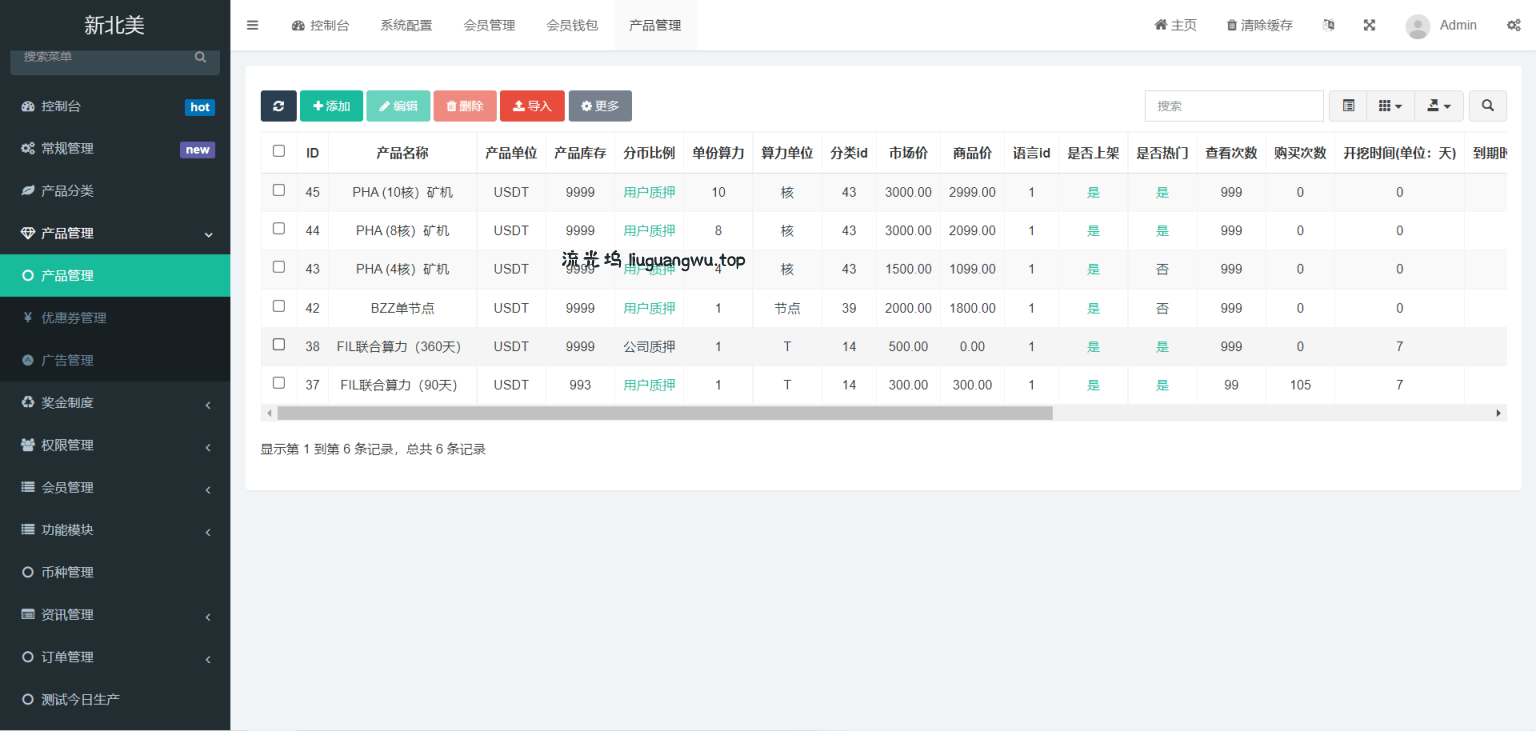1536x731 pixels.
Task: Click the magnifier search button beside export
Action: [x=1487, y=106]
